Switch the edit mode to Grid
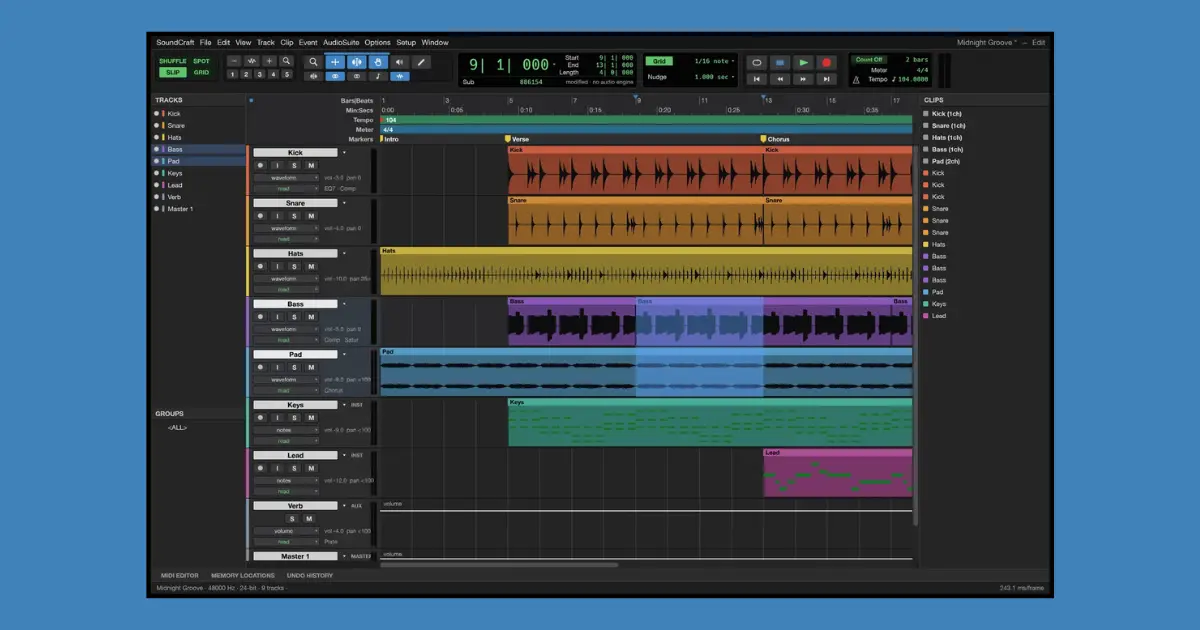 [201, 72]
